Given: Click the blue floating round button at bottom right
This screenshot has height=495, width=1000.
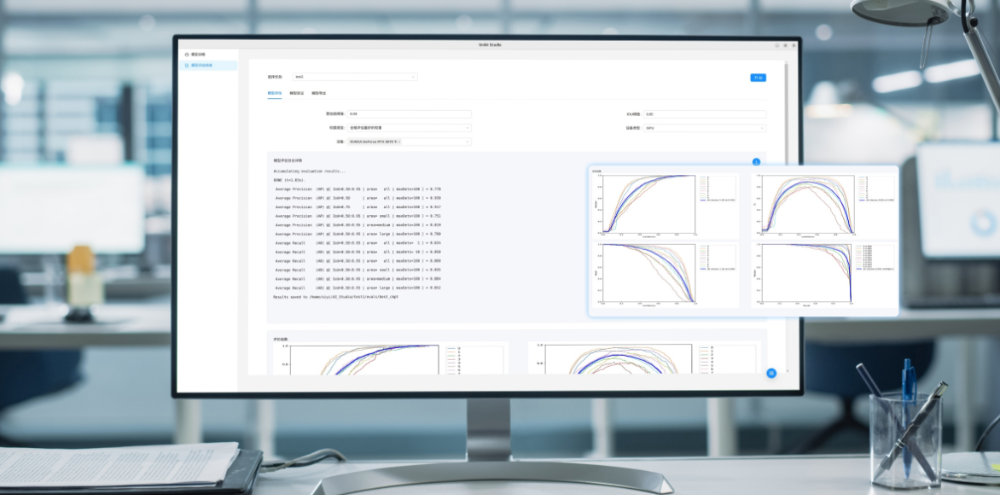Looking at the screenshot, I should click(771, 373).
